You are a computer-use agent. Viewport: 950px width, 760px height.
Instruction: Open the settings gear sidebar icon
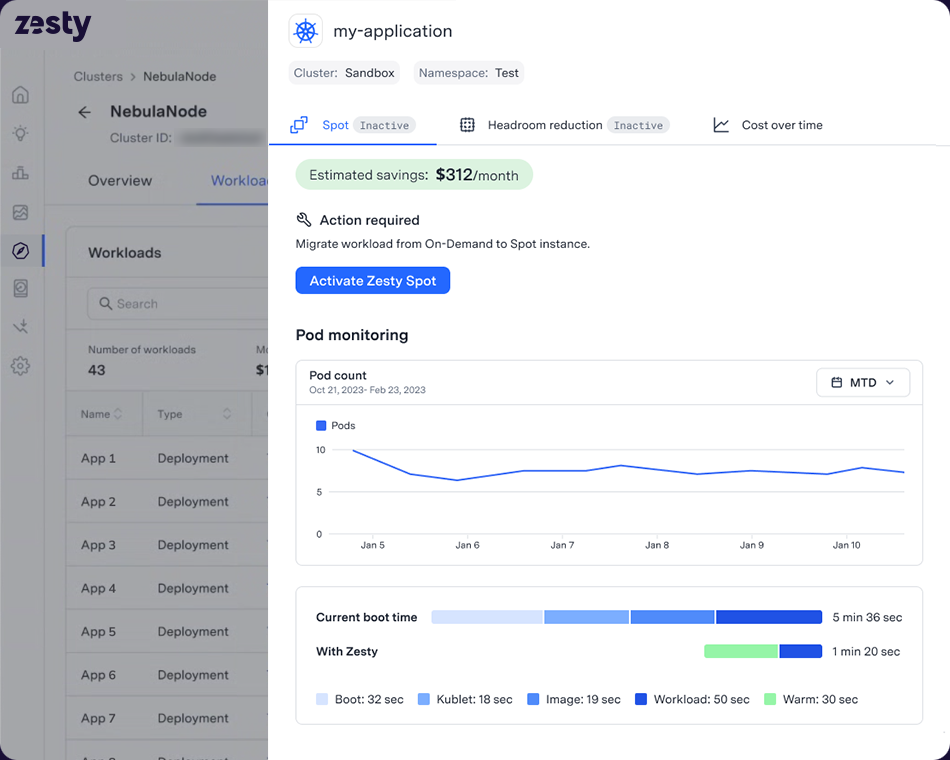tap(21, 365)
